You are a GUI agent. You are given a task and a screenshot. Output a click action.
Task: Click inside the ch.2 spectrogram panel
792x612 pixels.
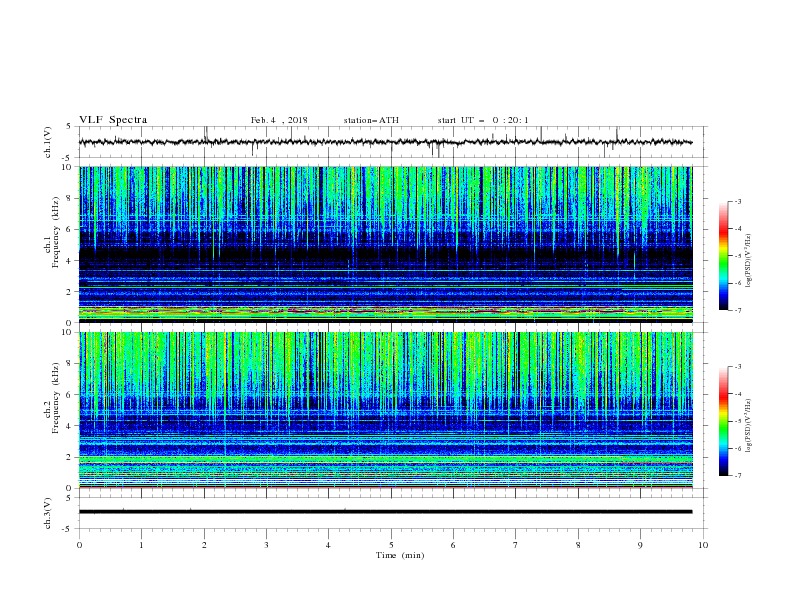pos(385,410)
